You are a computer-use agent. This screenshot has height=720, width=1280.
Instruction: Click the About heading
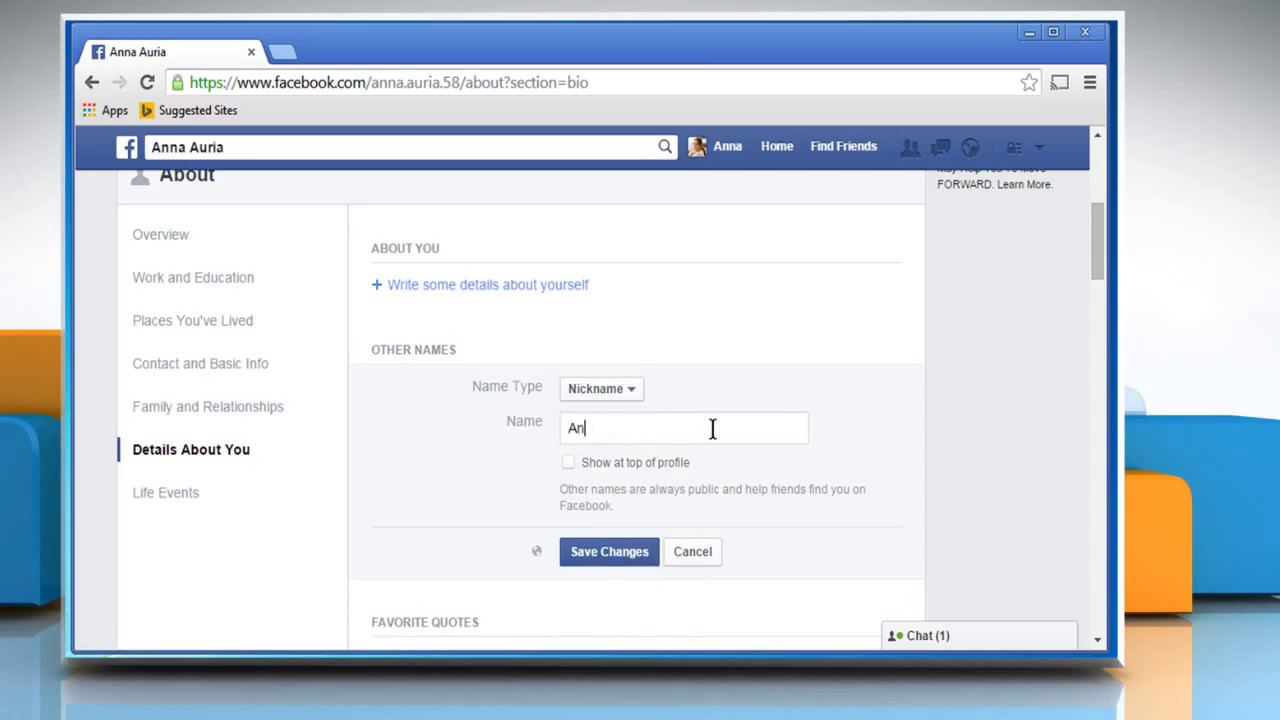pyautogui.click(x=187, y=176)
